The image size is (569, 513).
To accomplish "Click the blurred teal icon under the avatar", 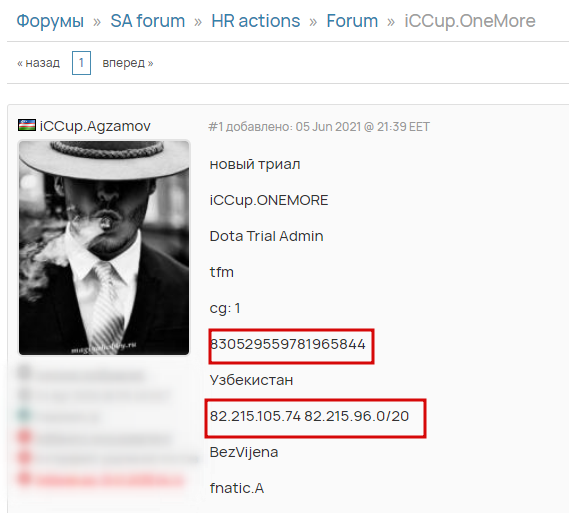I will click(24, 416).
